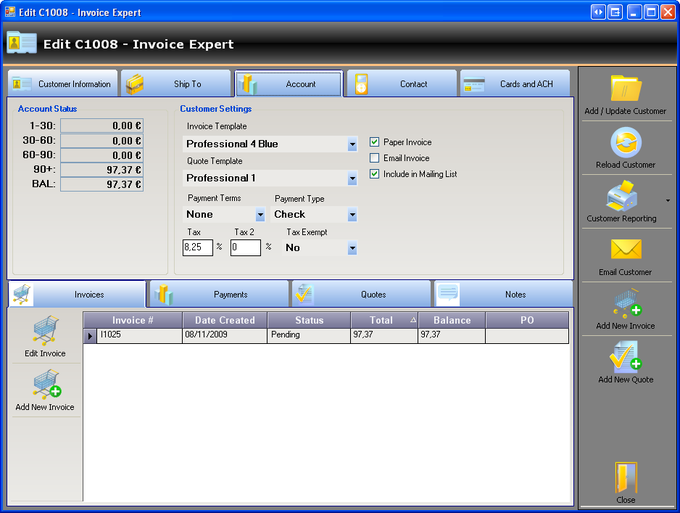Click the empty PO cell of I1025

(527, 336)
